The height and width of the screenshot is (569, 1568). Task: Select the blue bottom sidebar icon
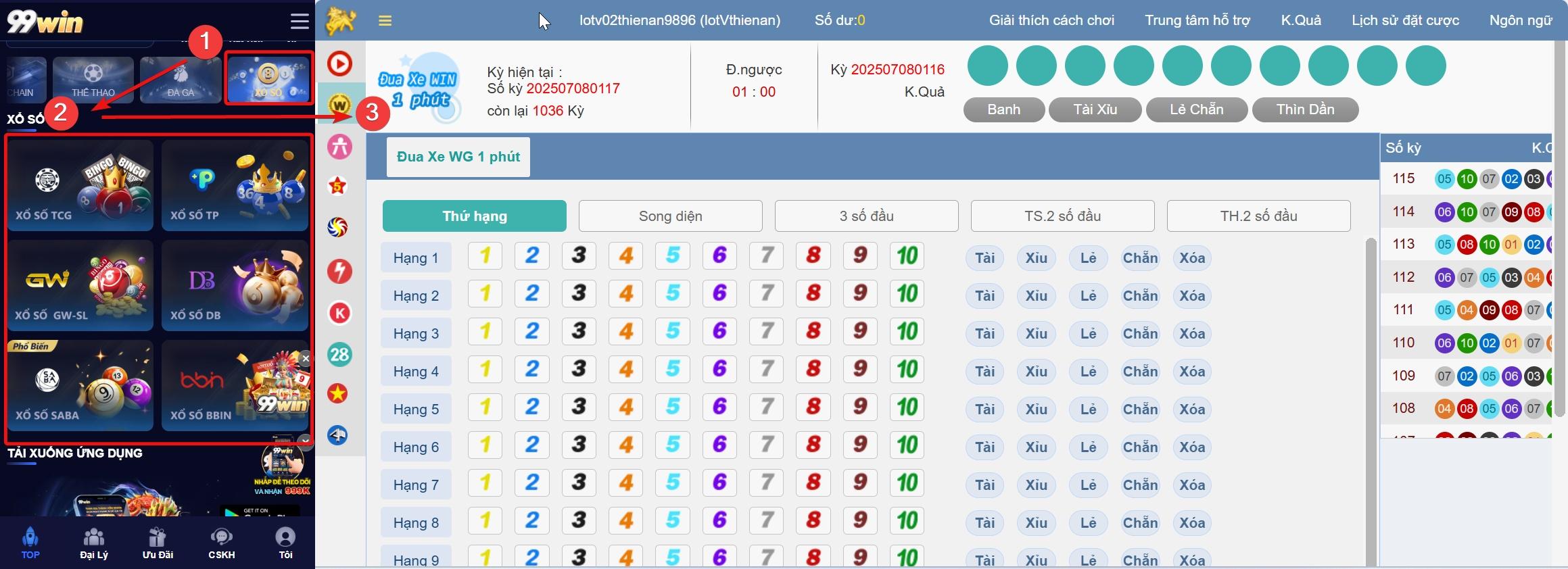[338, 435]
